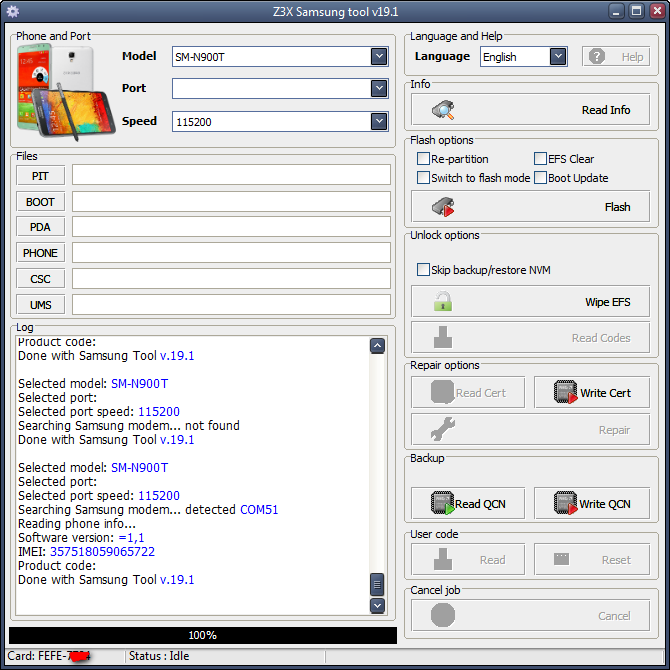Click the PHONE file button
Viewport: 670px width, 670px height.
(41, 253)
